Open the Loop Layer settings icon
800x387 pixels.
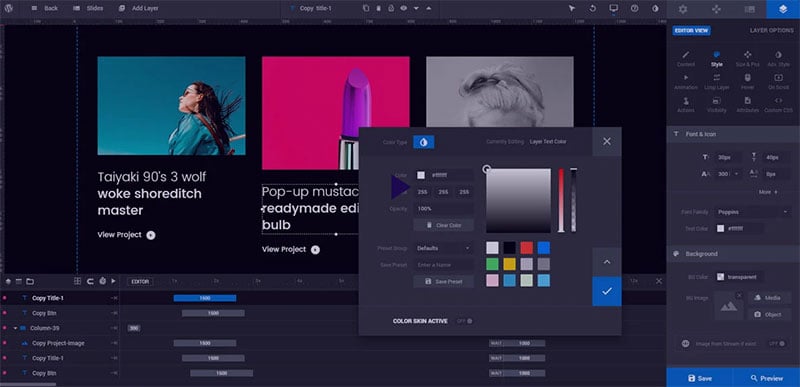(x=717, y=82)
